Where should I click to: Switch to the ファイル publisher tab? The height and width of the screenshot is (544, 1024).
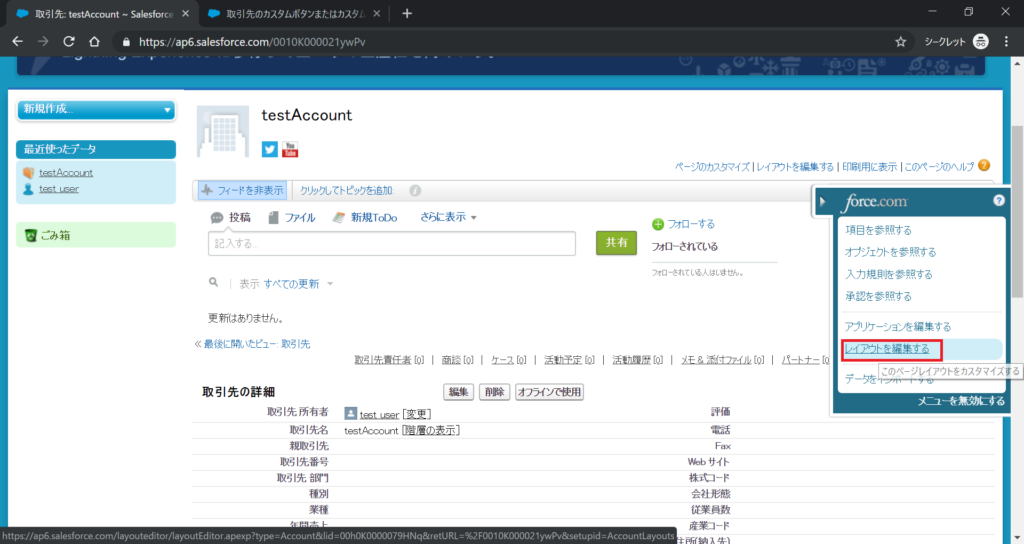click(292, 217)
